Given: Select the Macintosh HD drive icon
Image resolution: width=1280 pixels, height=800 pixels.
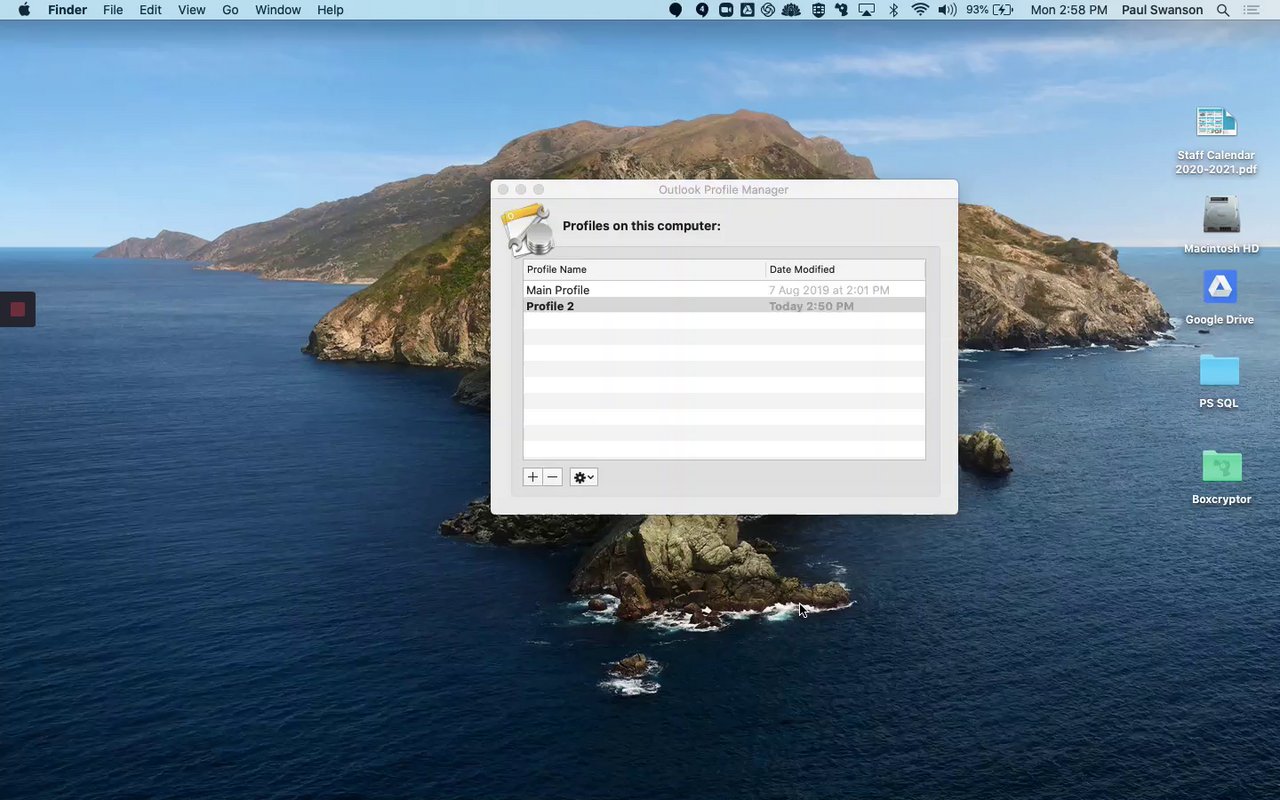Looking at the screenshot, I should [1221, 215].
